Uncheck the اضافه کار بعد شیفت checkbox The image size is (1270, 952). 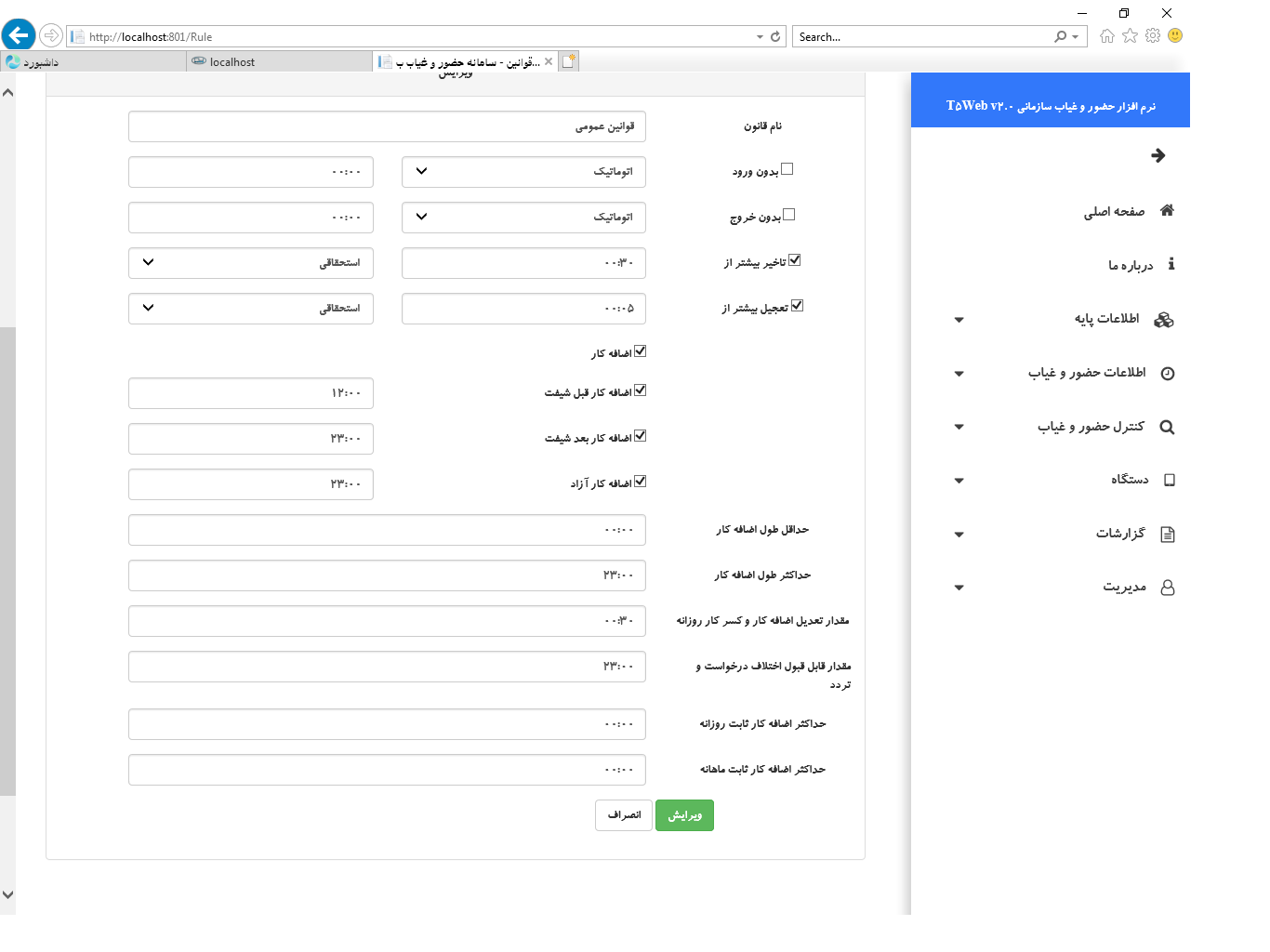[x=641, y=435]
